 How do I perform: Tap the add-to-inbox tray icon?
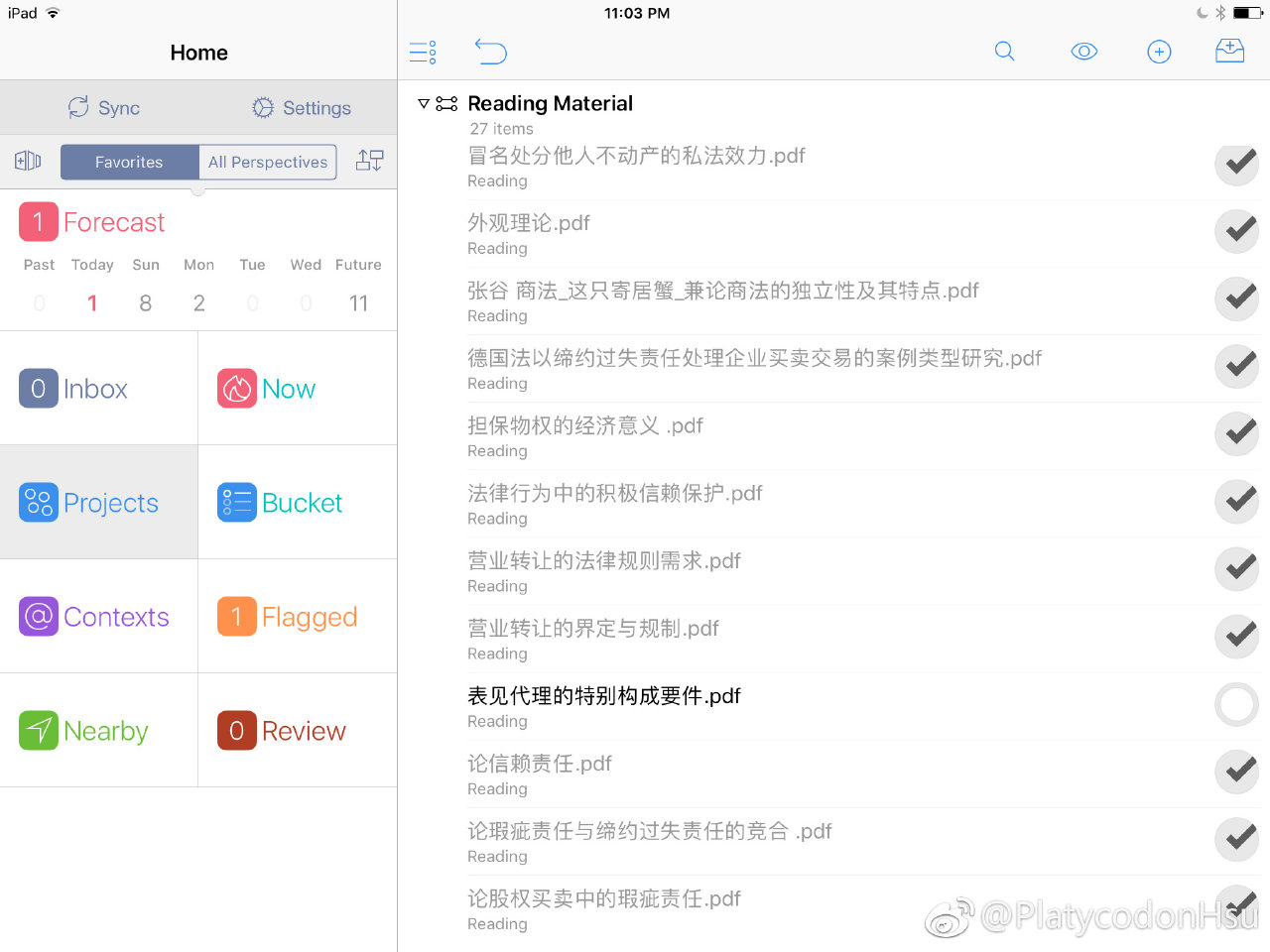(1229, 52)
